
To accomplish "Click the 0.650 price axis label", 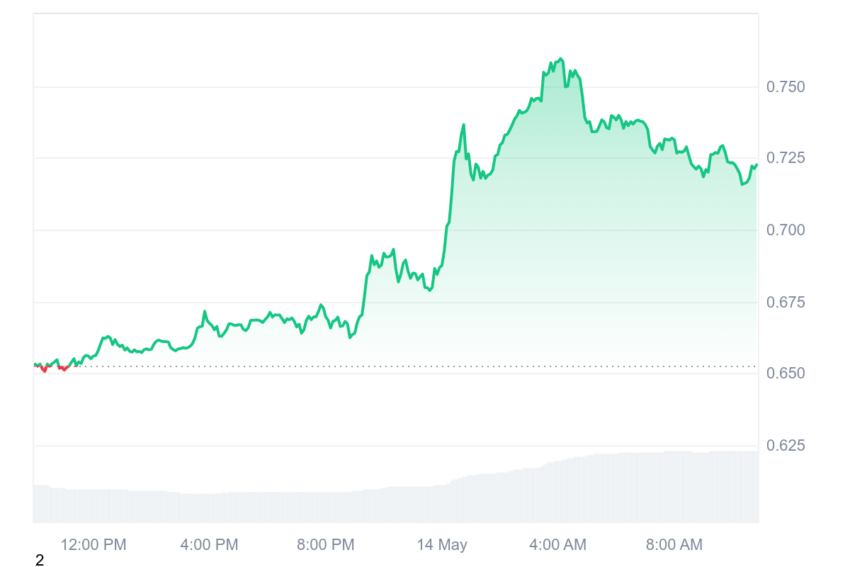I will click(785, 373).
